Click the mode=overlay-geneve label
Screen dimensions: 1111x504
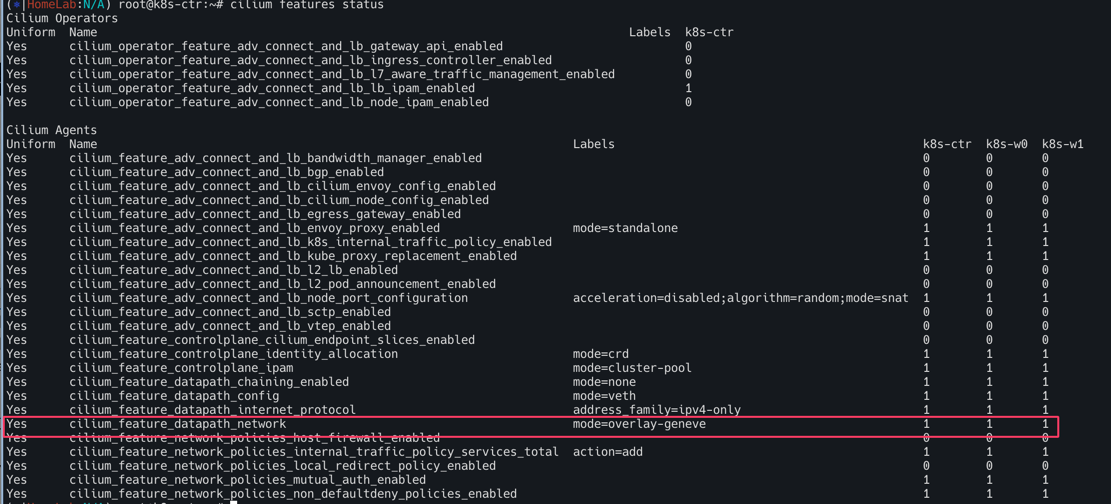pos(639,424)
